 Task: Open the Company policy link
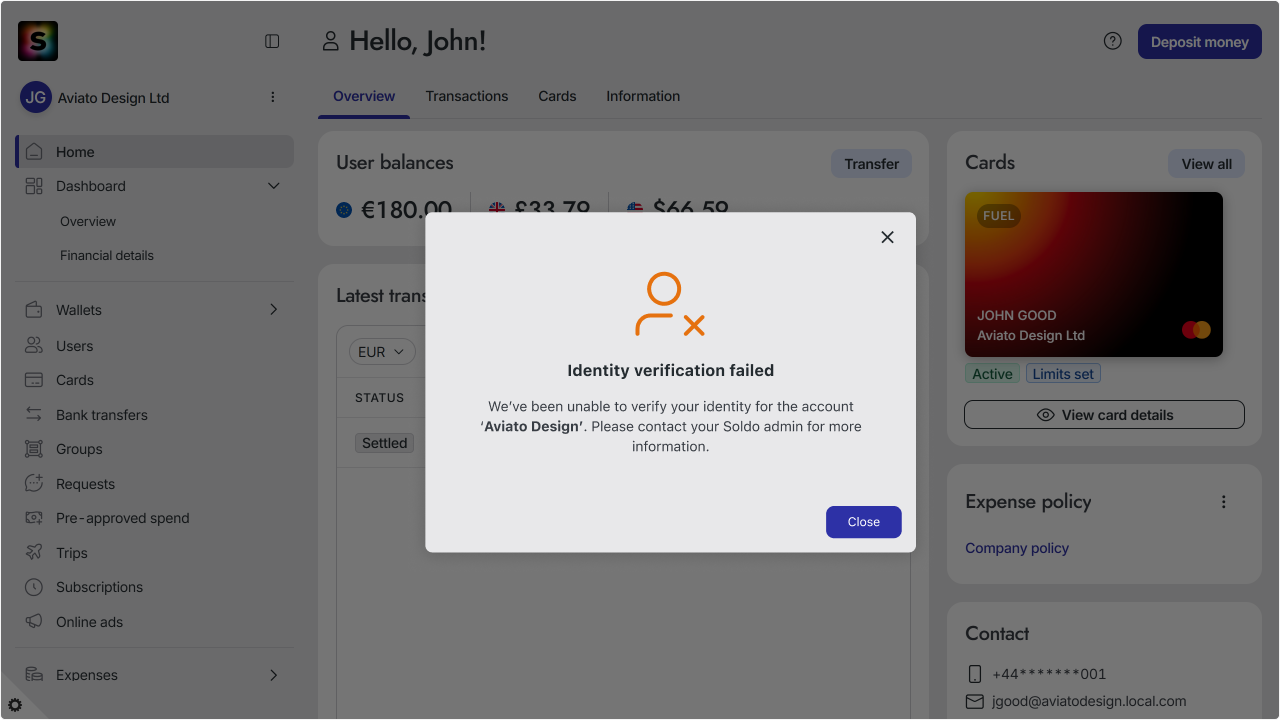tap(1017, 548)
